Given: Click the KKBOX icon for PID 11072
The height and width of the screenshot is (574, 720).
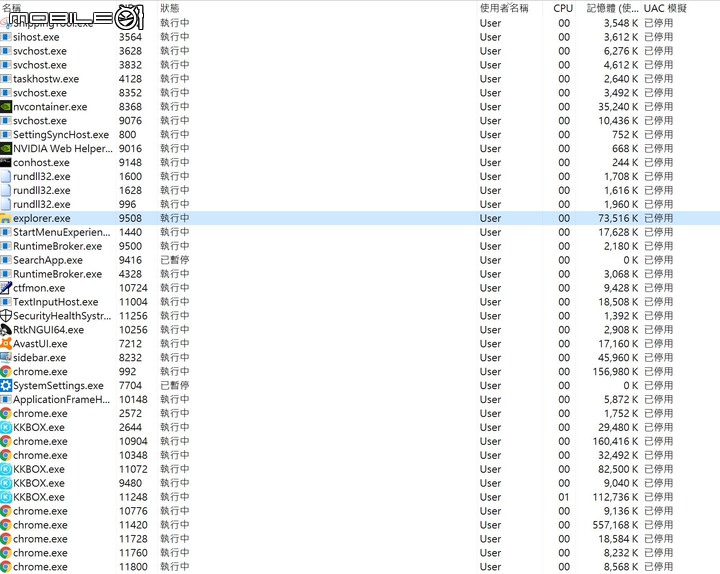Looking at the screenshot, I should (6, 469).
